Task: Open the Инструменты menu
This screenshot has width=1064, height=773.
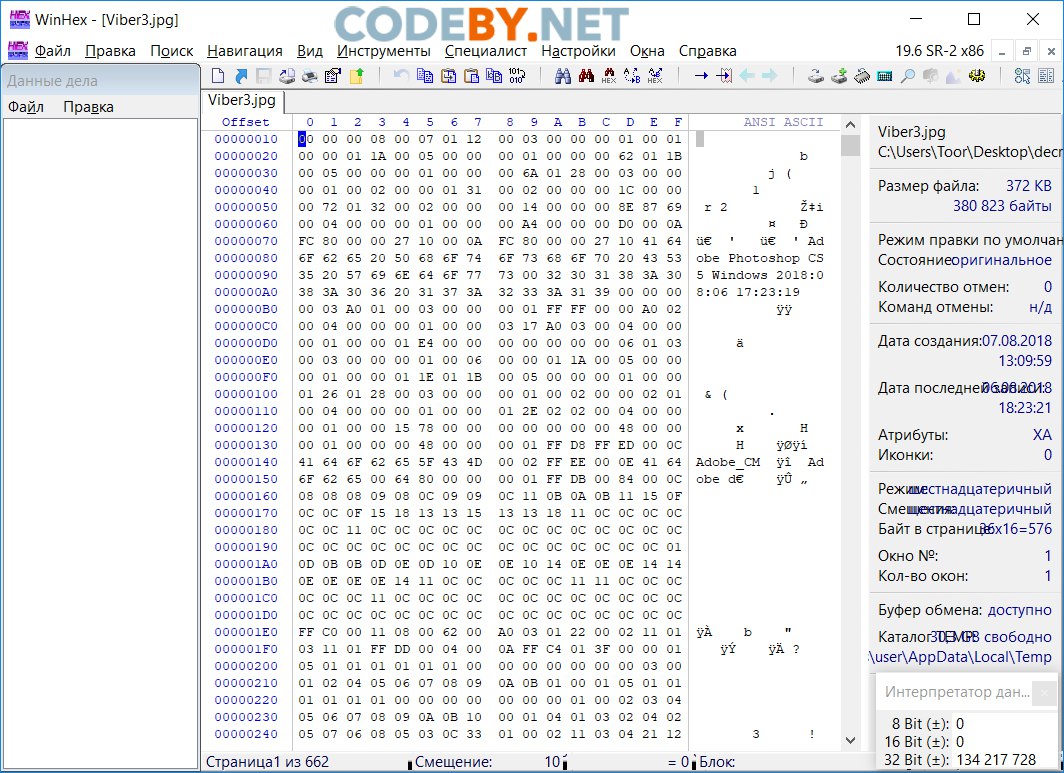Action: 383,51
